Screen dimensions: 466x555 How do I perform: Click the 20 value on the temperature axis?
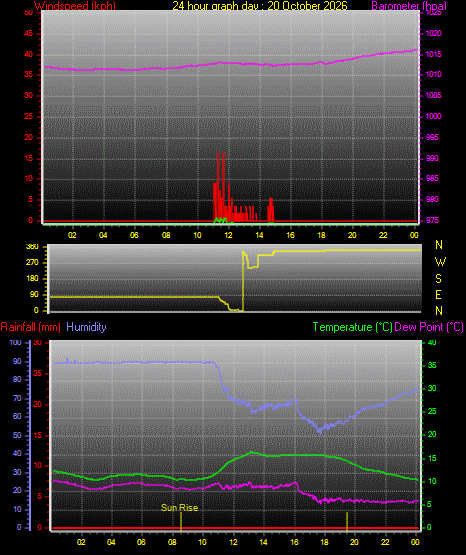(432, 434)
